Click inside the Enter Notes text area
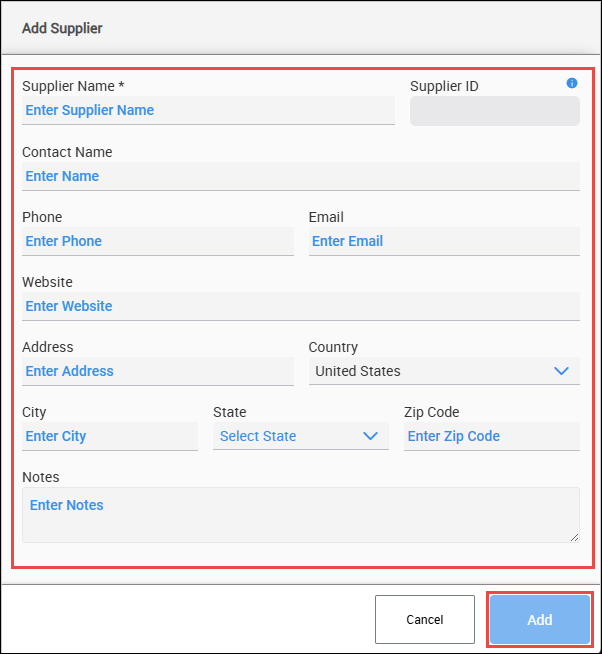 (x=300, y=515)
